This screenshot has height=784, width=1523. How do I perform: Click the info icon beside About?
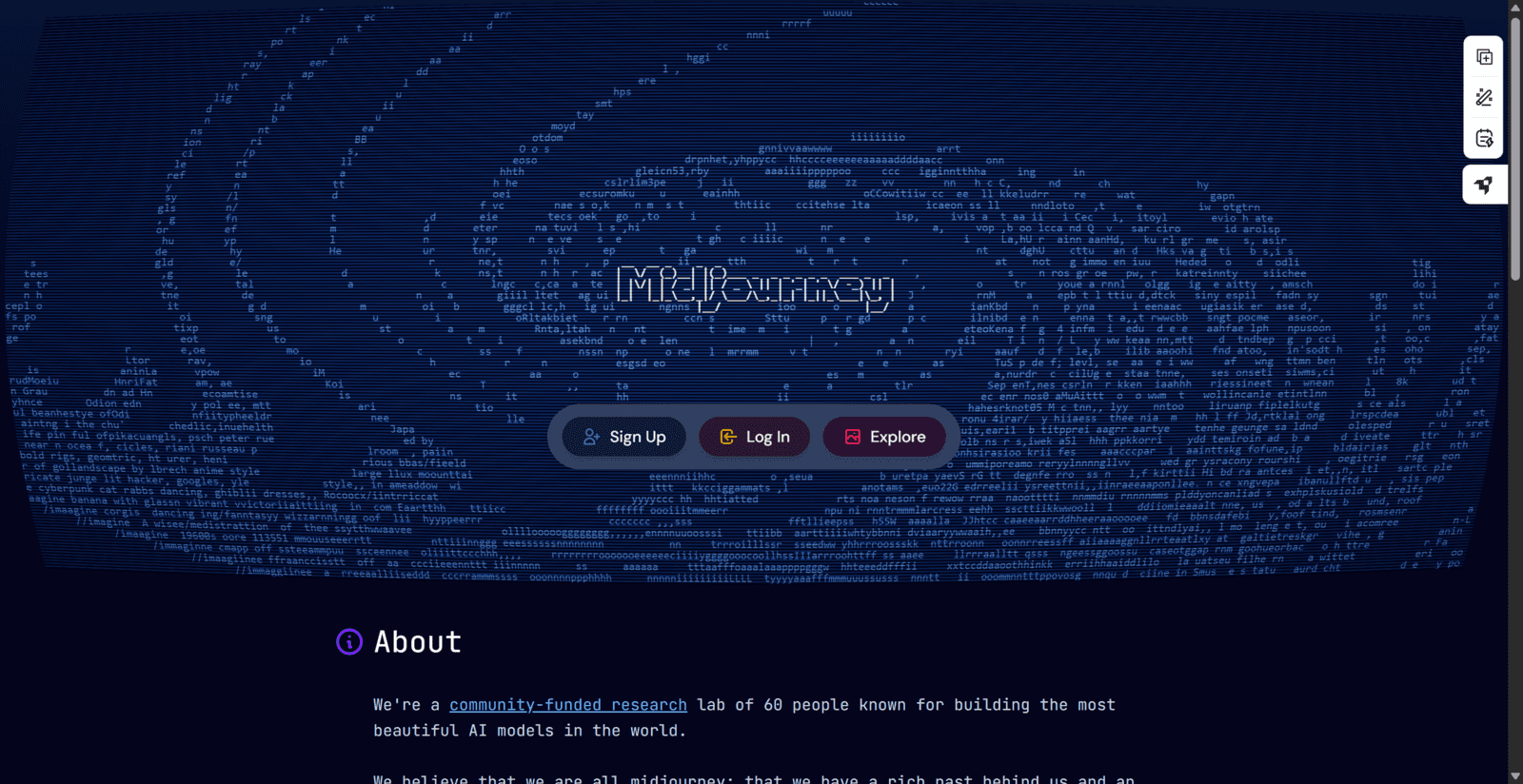(x=349, y=642)
